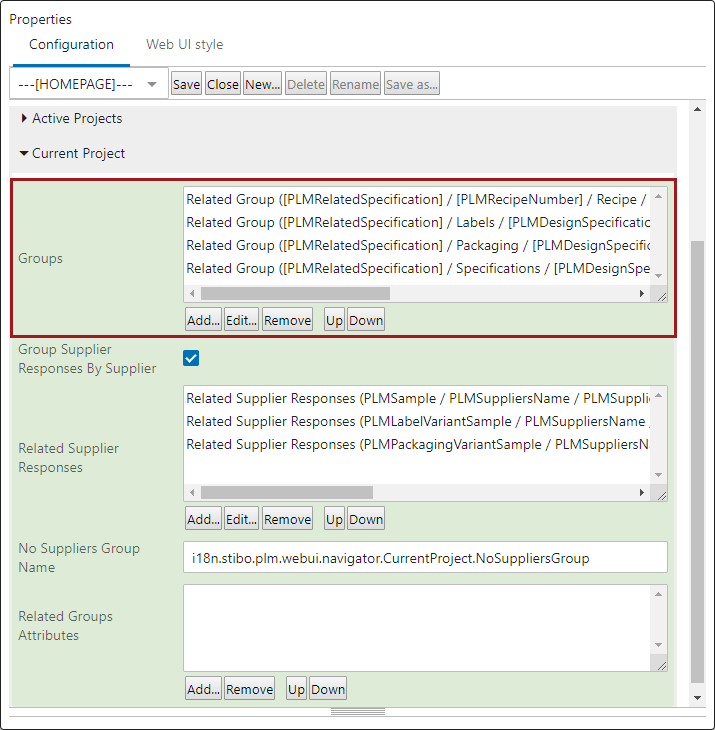Click up arrow of Groups list scrollbar

658,196
